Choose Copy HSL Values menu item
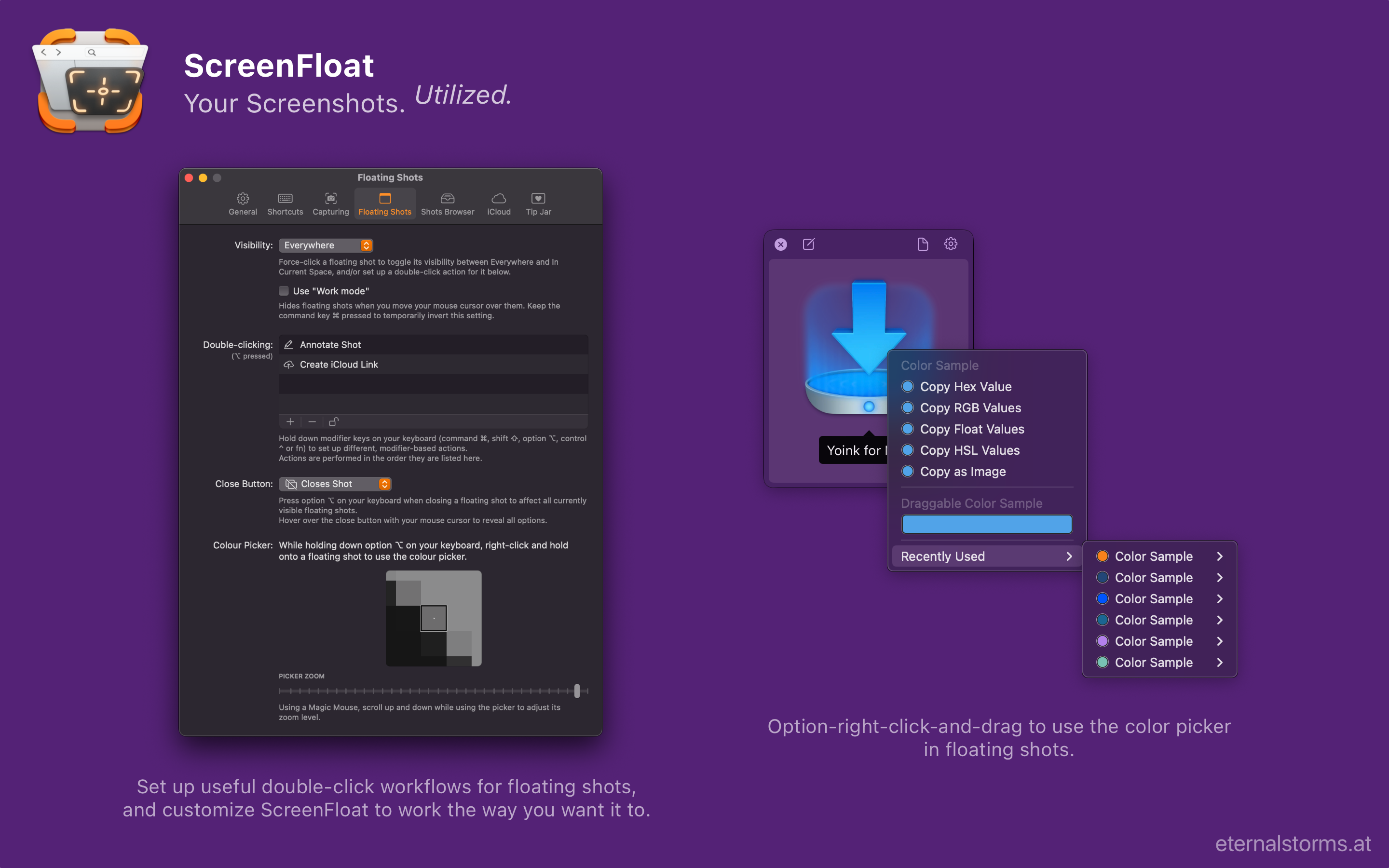The image size is (1389, 868). pos(987,451)
